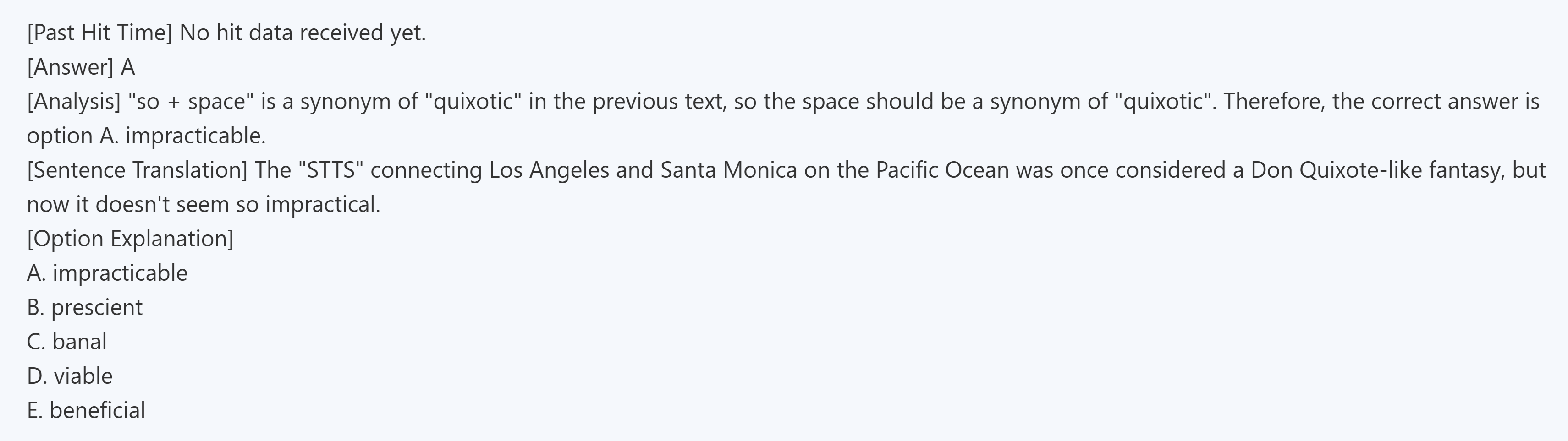Click the "No hit data received yet" text
Image resolution: width=1568 pixels, height=441 pixels.
(x=303, y=33)
